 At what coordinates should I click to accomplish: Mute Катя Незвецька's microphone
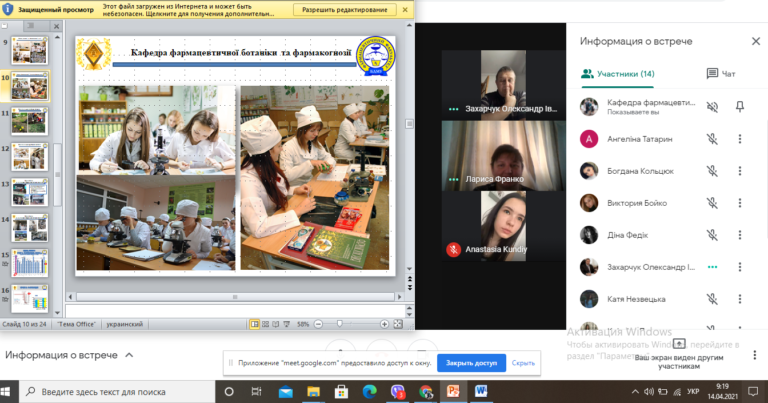pyautogui.click(x=712, y=299)
